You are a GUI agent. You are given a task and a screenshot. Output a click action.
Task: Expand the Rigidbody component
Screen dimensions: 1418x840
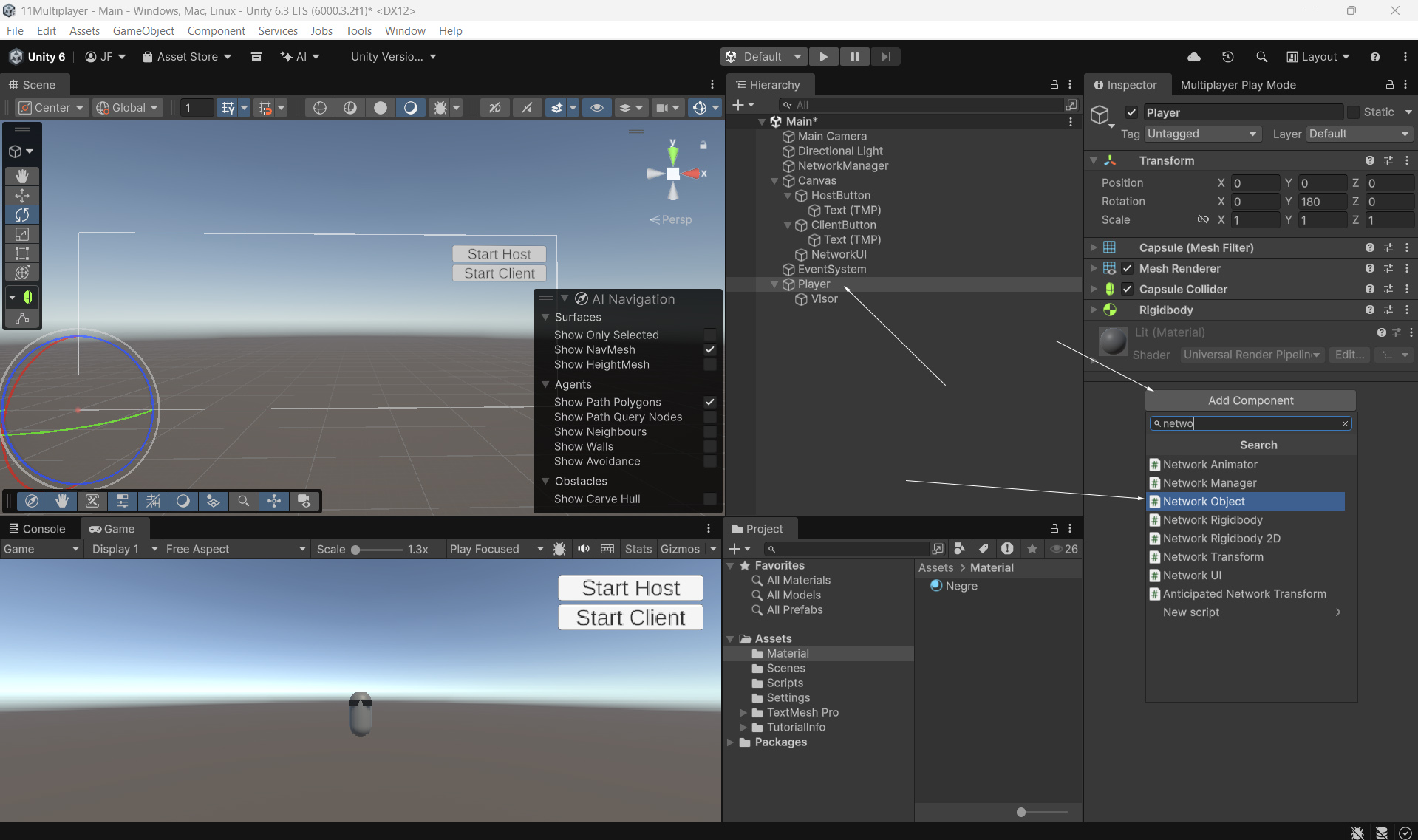pos(1094,310)
